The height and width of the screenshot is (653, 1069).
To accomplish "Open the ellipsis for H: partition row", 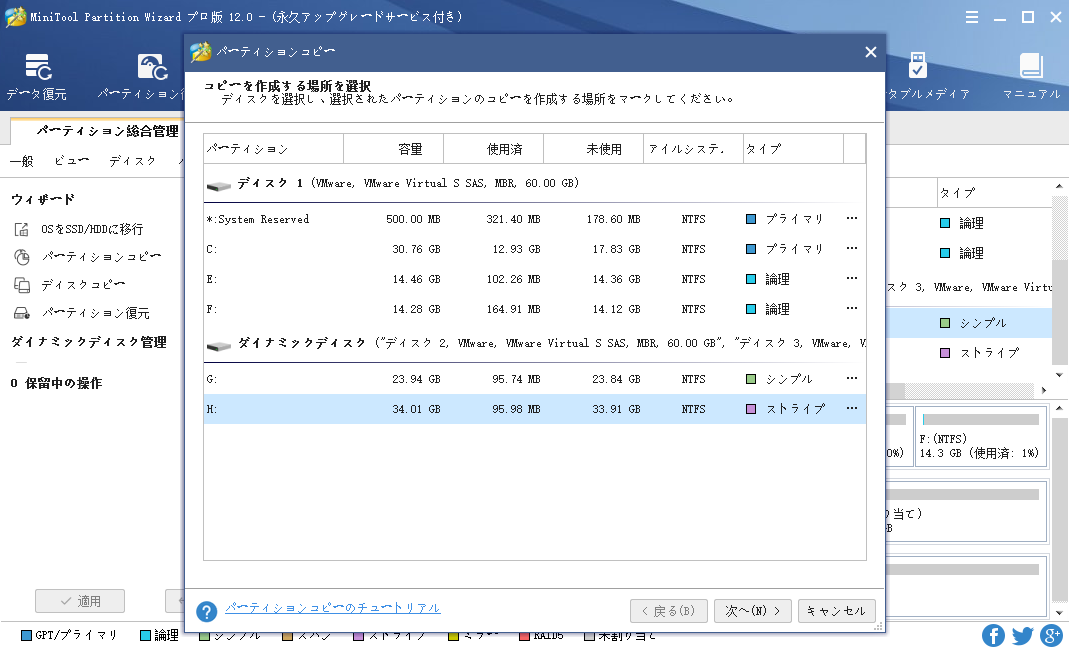I will pyautogui.click(x=852, y=409).
